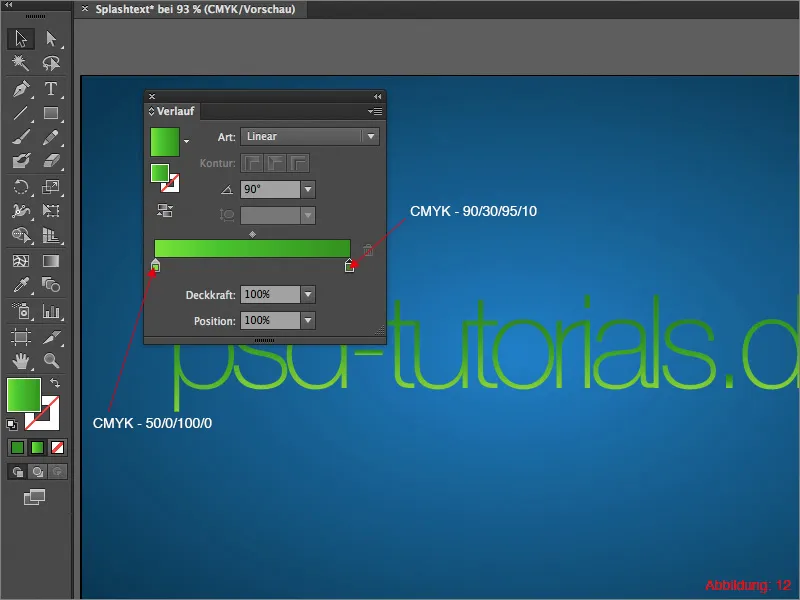
Task: Activate the Type tool
Action: (51, 89)
